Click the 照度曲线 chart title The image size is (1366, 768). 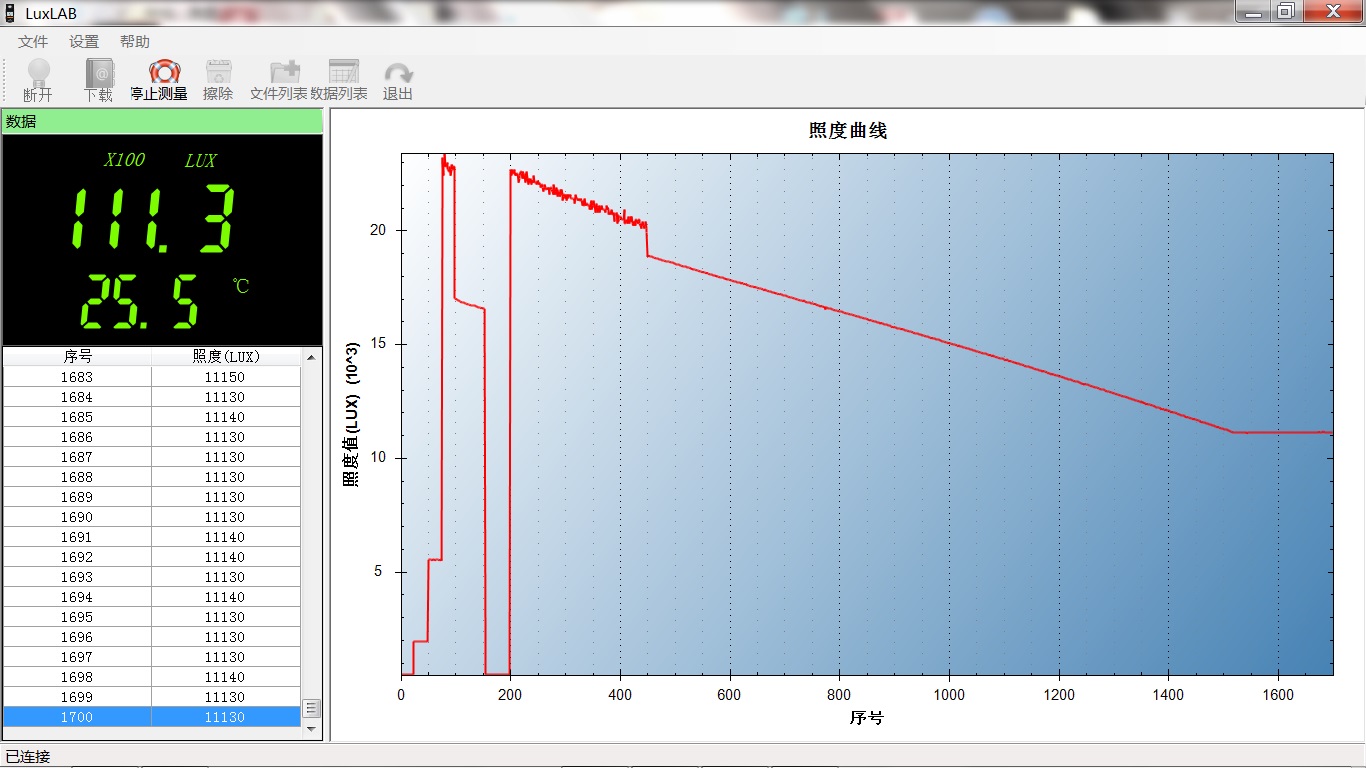click(848, 130)
